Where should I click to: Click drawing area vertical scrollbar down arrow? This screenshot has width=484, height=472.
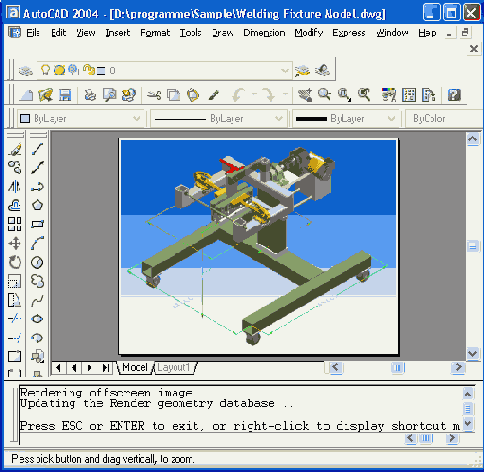(473, 353)
